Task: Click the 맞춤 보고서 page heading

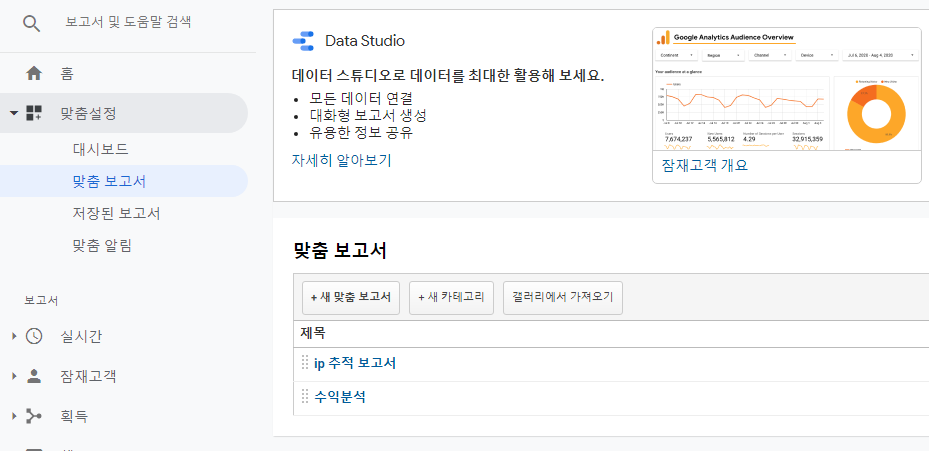Action: click(x=340, y=251)
